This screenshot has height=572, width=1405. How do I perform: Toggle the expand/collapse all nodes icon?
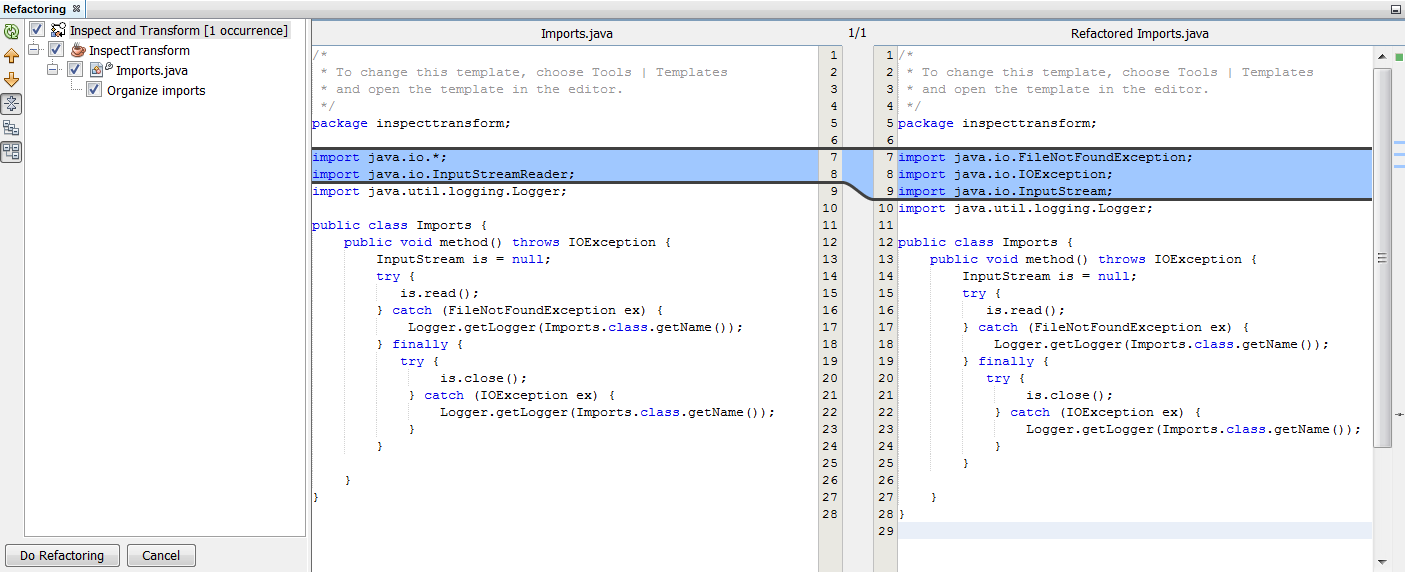pyautogui.click(x=12, y=103)
